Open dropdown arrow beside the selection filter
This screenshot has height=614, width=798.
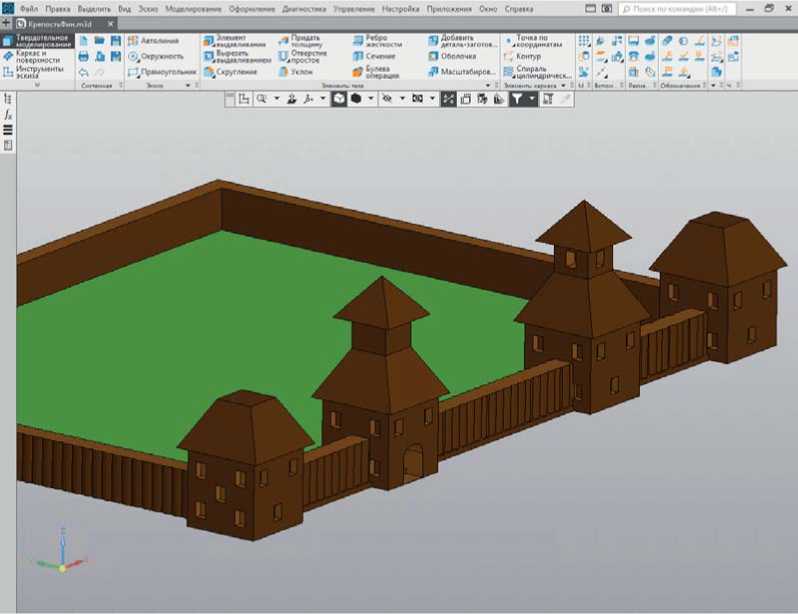tap(532, 99)
